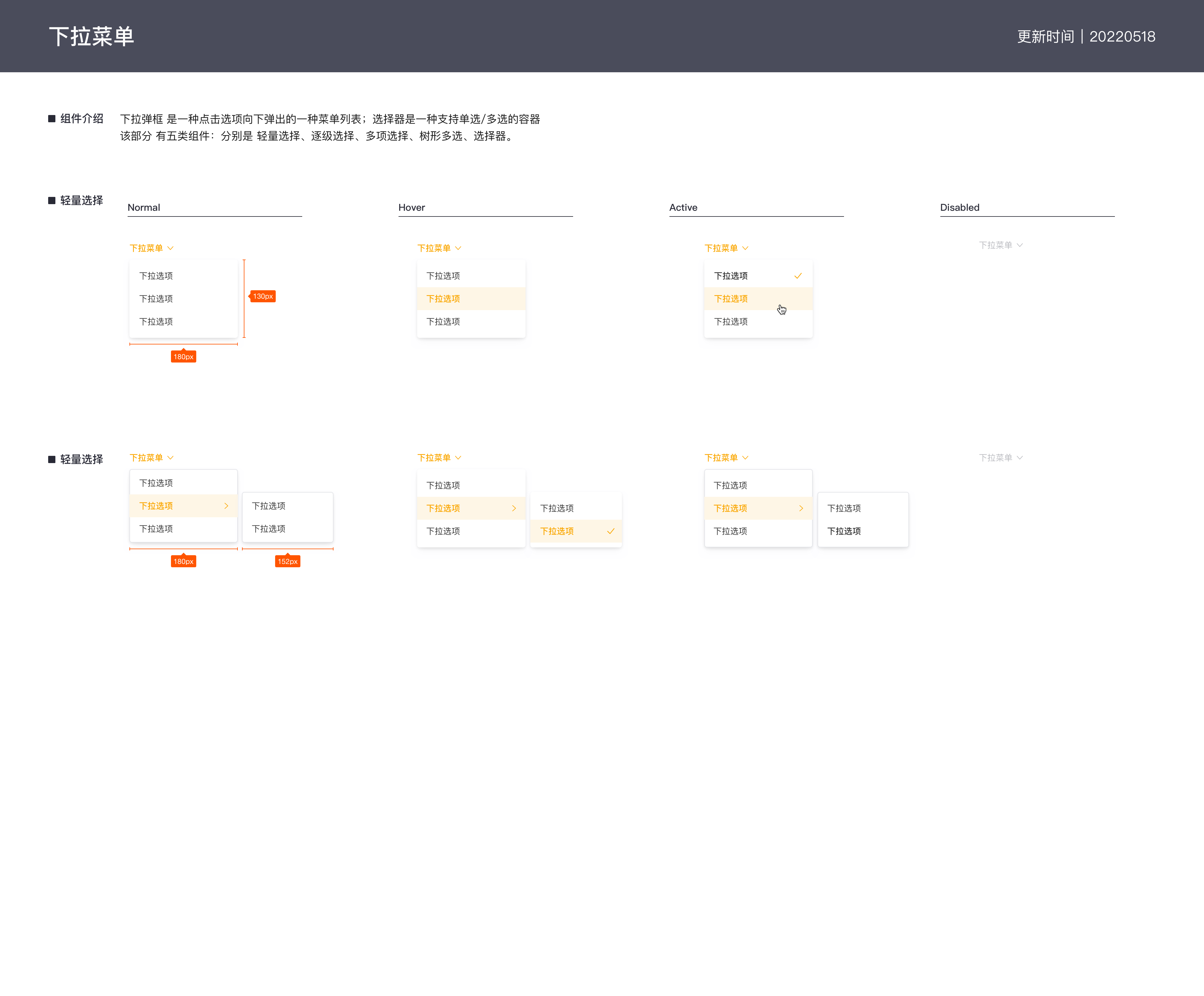The width and height of the screenshot is (1204, 996).
Task: Click the 组件介绍 section label
Action: tap(82, 119)
